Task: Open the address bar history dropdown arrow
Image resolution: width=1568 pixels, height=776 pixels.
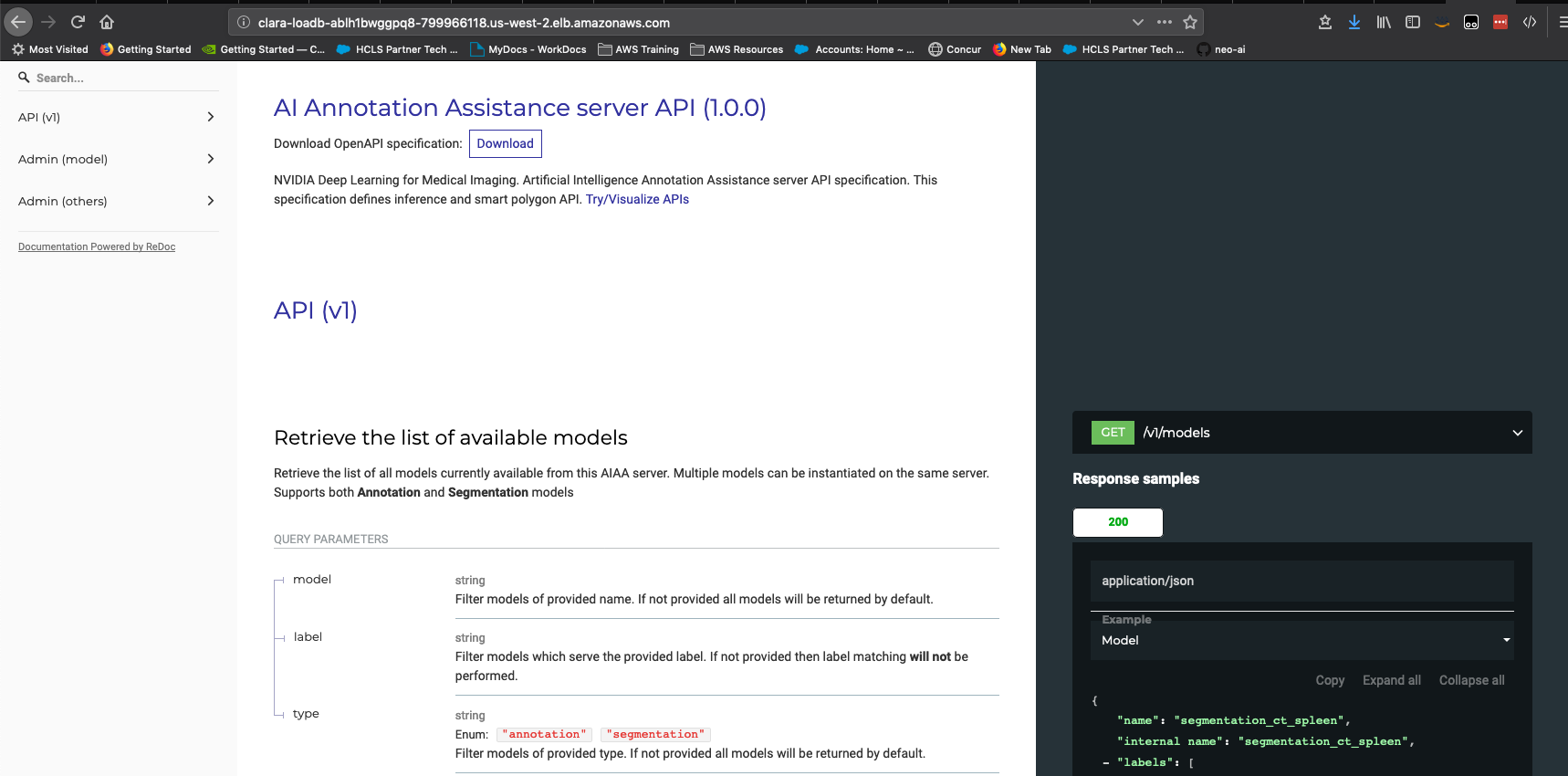Action: tap(1137, 22)
